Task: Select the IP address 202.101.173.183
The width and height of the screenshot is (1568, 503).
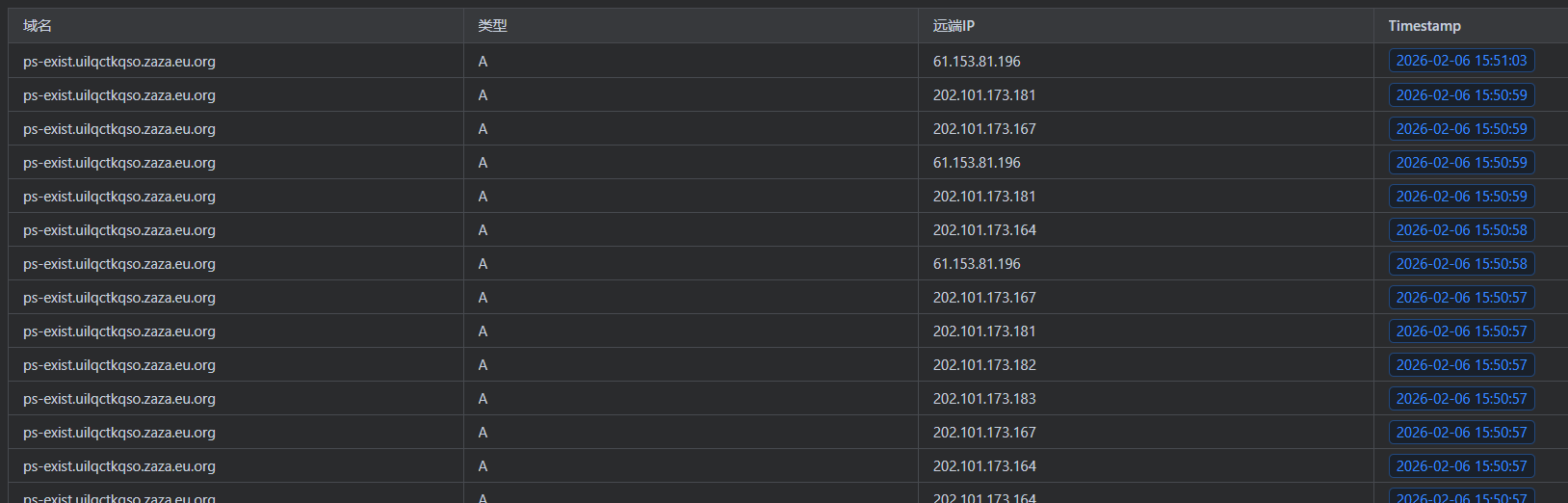Action: (983, 399)
